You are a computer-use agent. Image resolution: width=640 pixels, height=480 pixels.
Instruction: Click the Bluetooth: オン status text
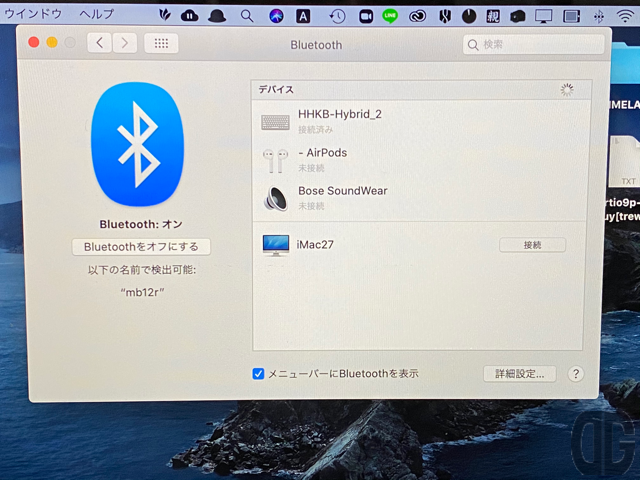point(141,224)
